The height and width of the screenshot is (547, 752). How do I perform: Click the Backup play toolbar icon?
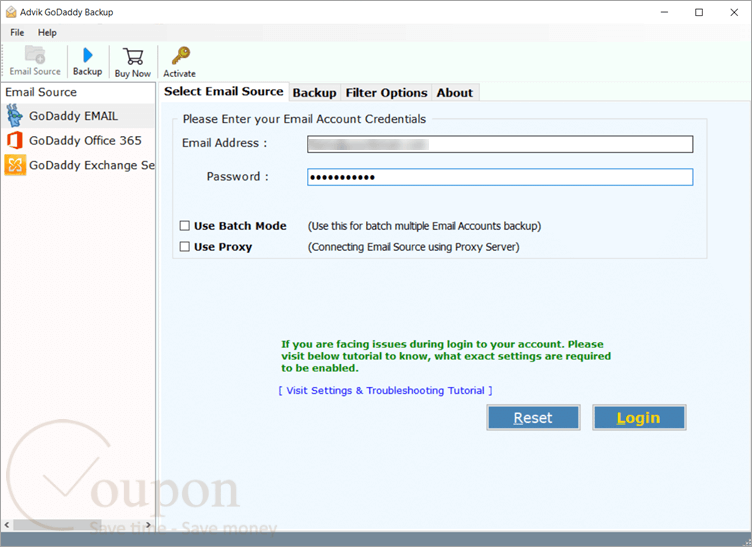point(87,55)
